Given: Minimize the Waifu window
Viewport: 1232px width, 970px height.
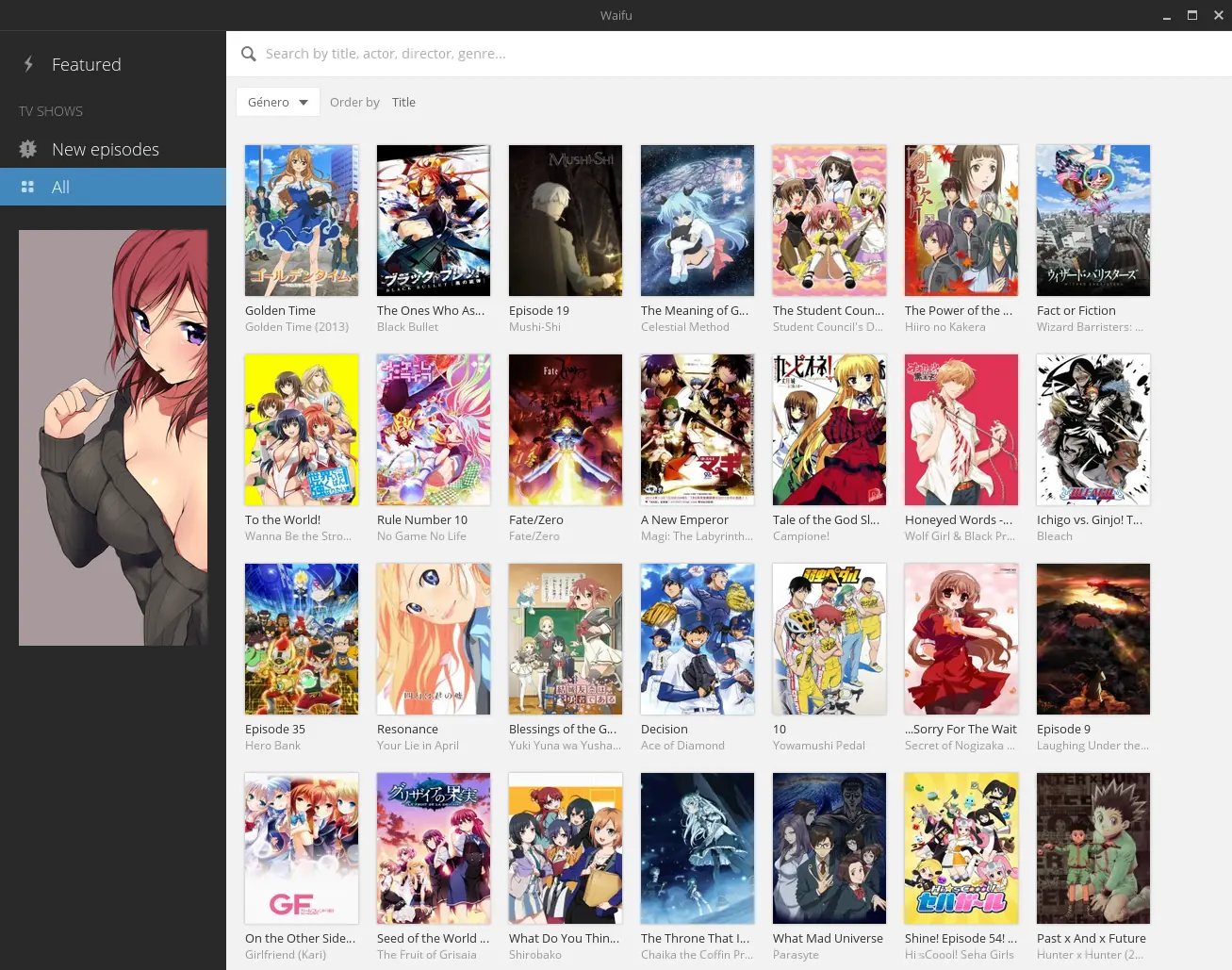Looking at the screenshot, I should (x=1167, y=16).
